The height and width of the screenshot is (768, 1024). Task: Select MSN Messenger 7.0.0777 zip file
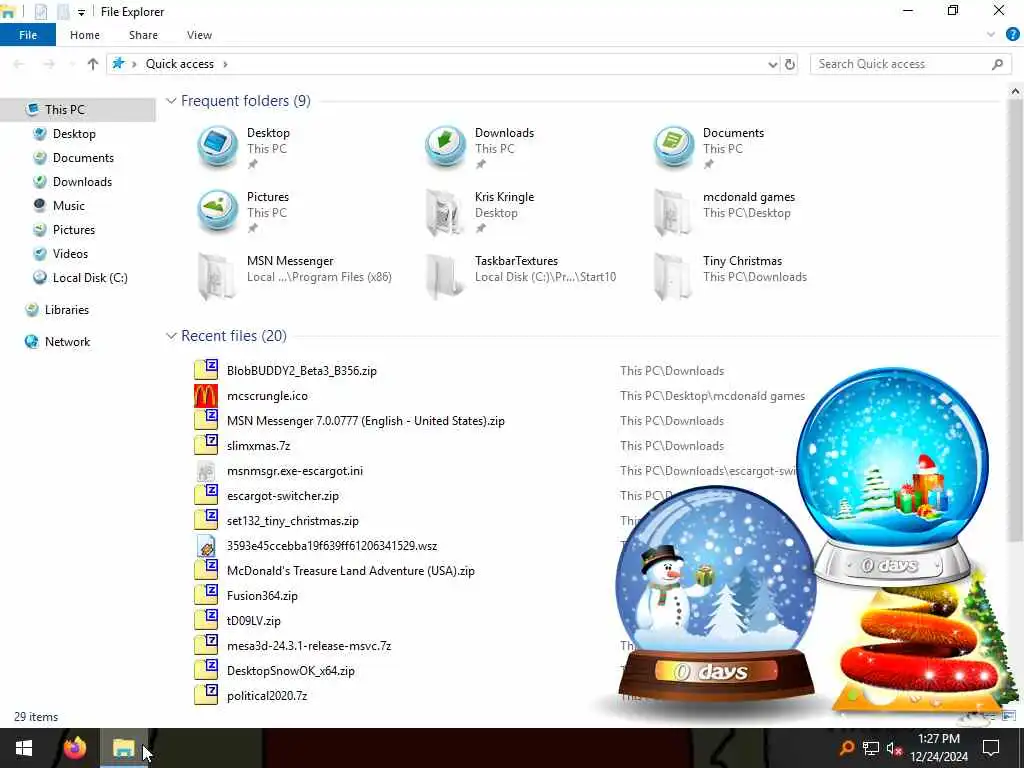click(366, 421)
